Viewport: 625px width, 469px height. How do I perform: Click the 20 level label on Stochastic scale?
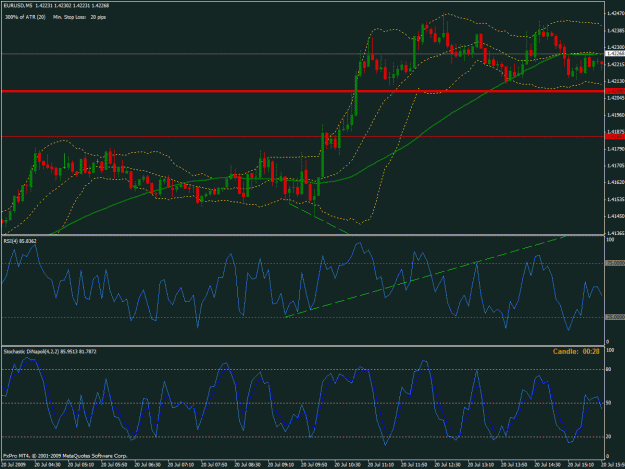[609, 437]
